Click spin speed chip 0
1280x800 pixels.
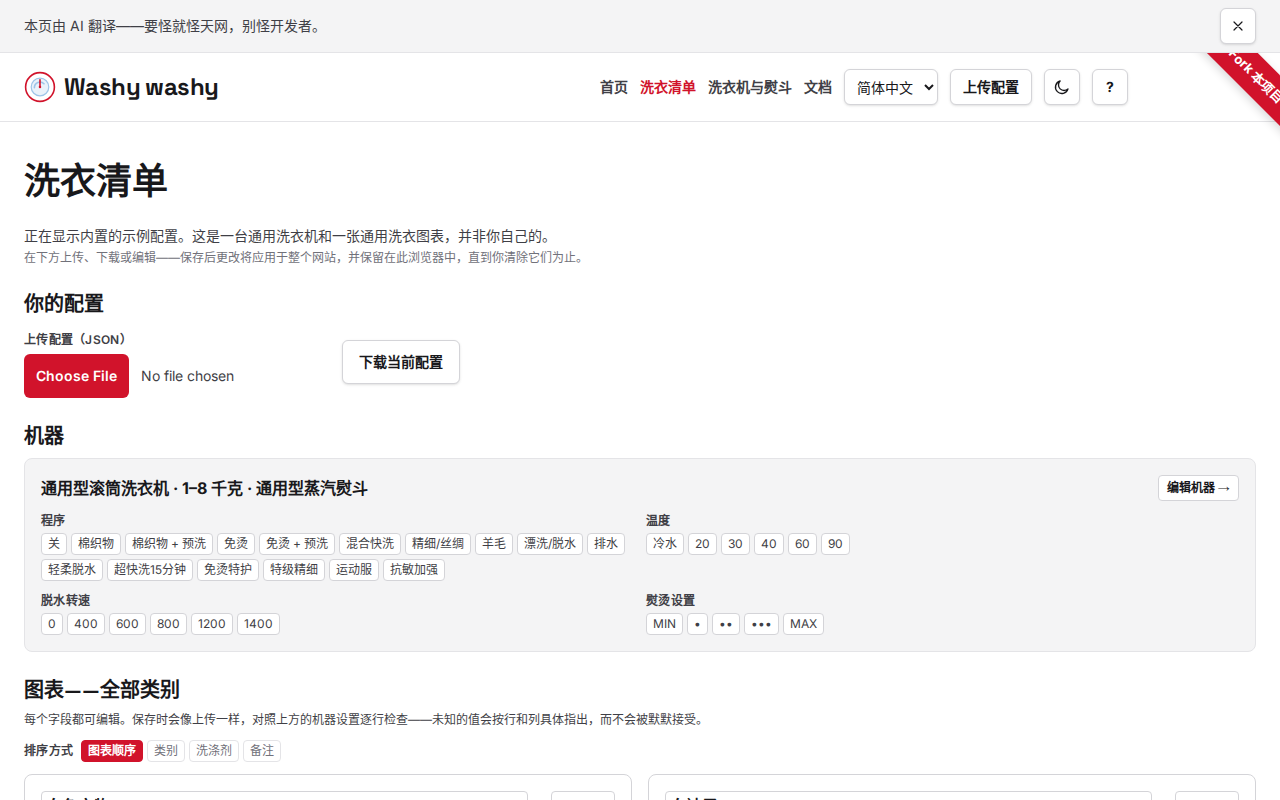(52, 624)
